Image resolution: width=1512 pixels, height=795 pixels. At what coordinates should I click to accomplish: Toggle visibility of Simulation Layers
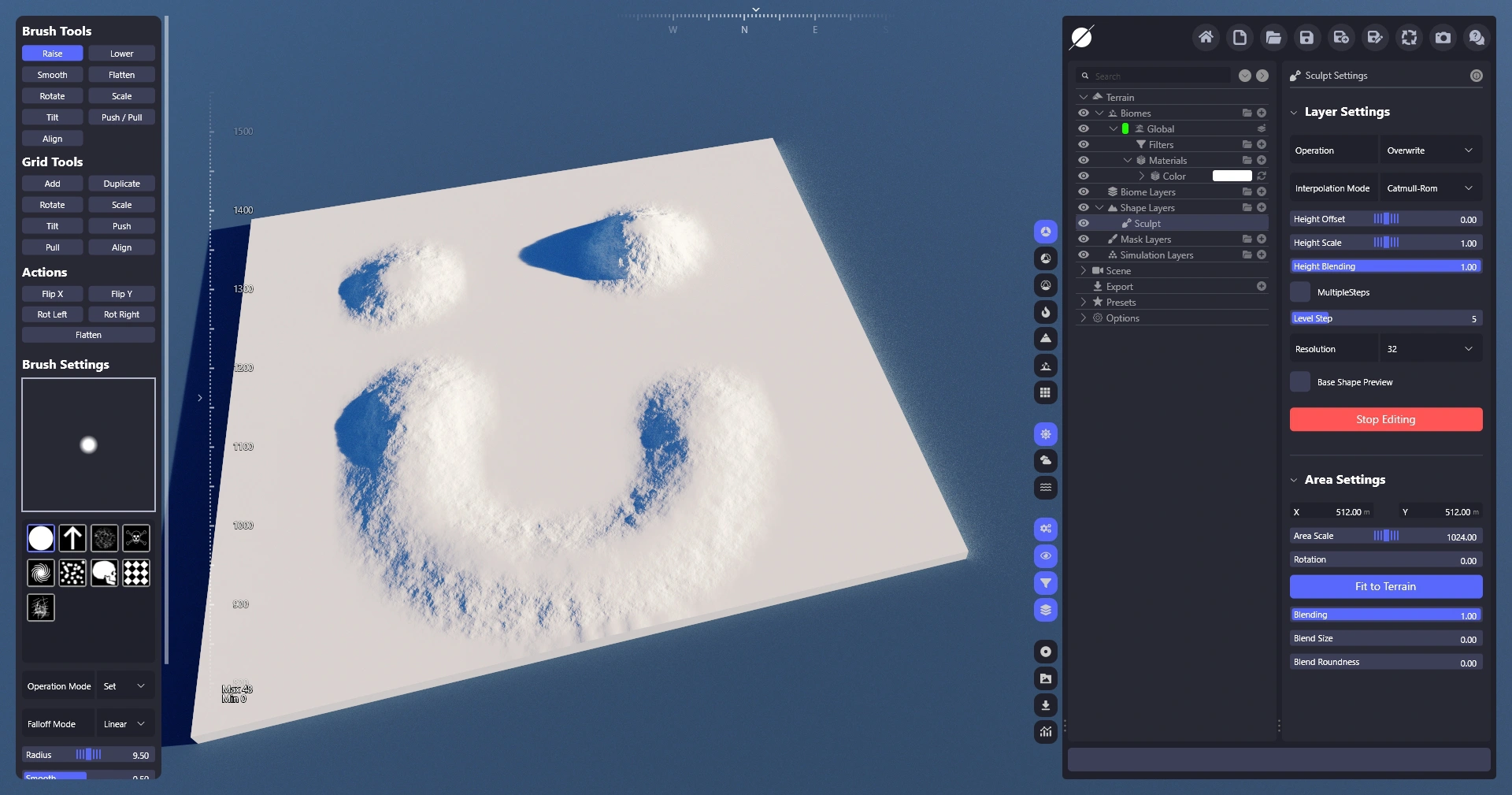click(x=1084, y=254)
